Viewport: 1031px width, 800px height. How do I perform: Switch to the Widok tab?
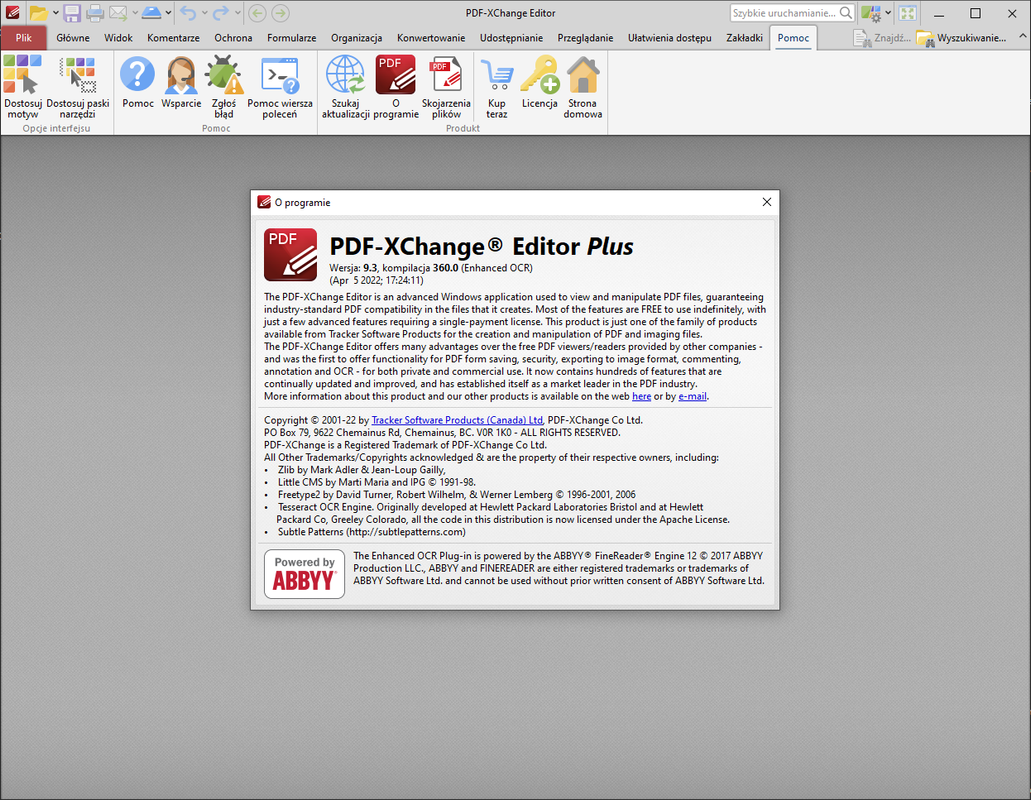pos(118,37)
